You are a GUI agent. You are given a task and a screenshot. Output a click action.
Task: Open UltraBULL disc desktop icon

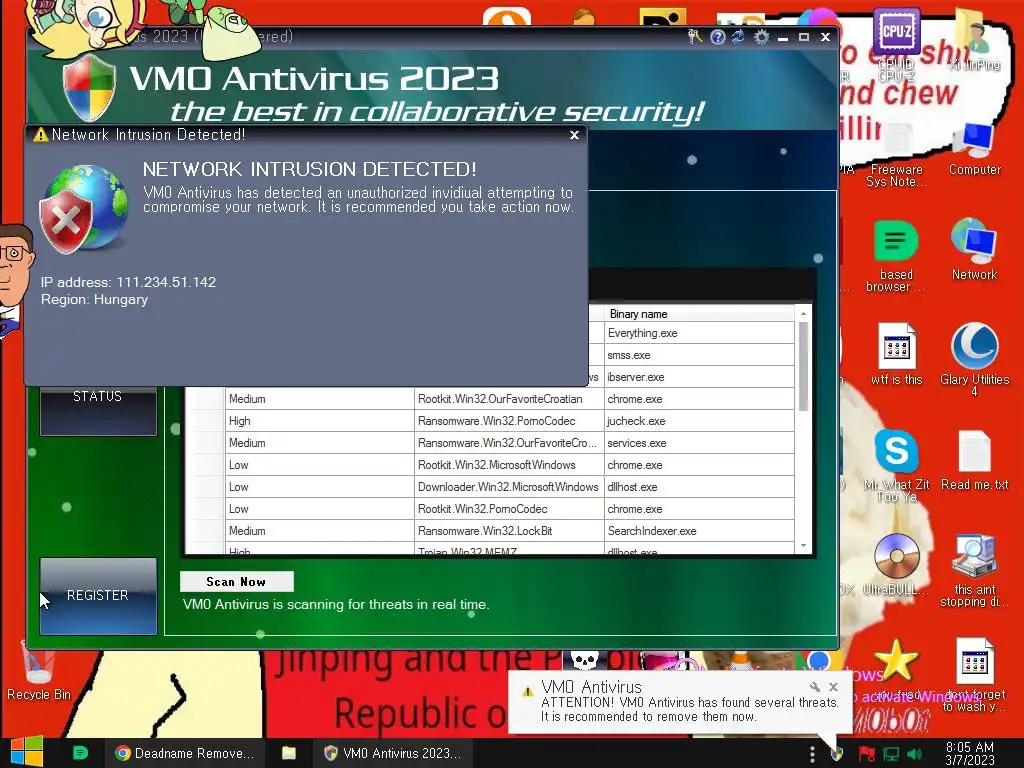[x=896, y=564]
